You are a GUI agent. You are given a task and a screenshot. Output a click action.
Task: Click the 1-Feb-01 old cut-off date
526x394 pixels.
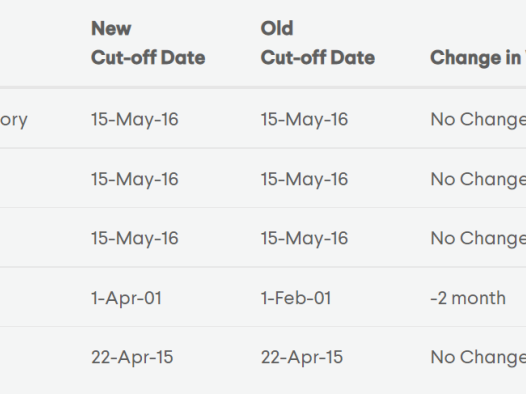[296, 298]
